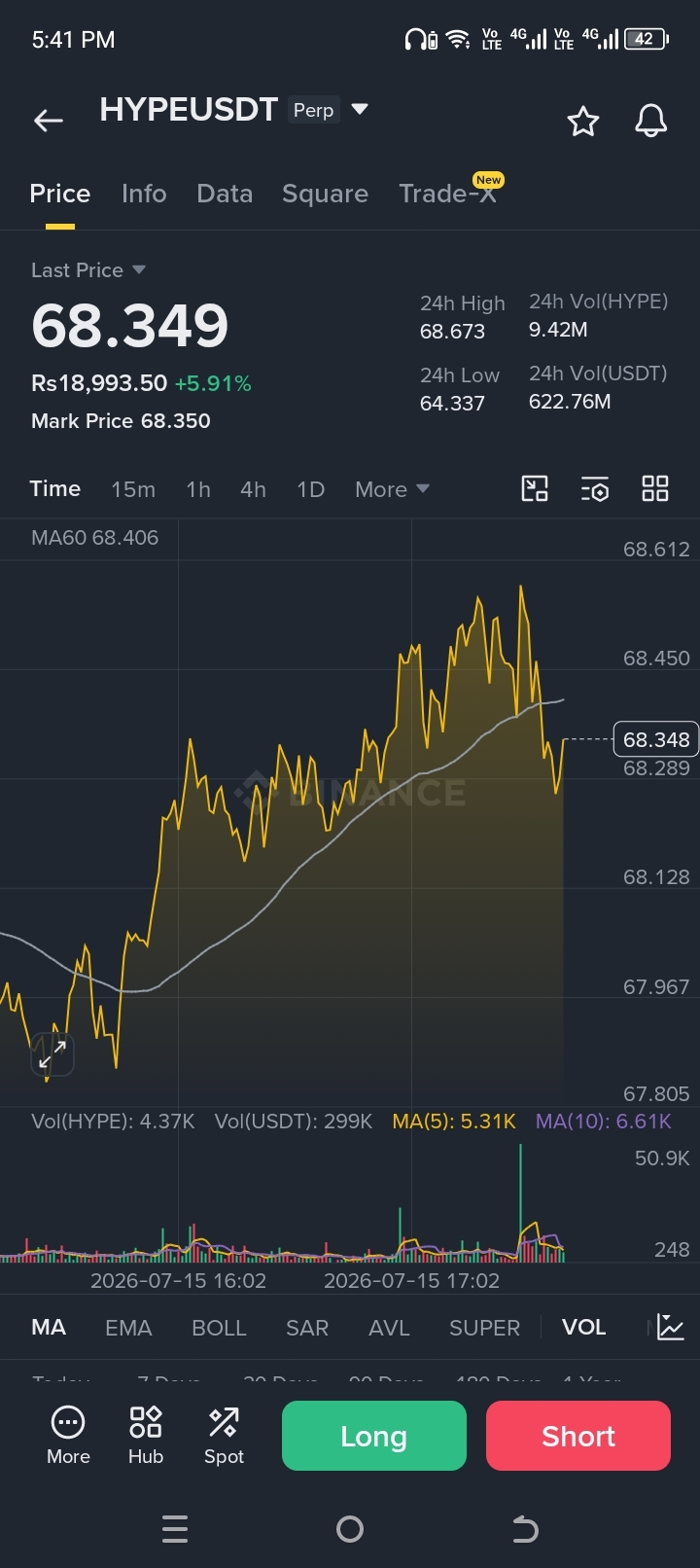
Task: Expand chart to fullscreen with arrows icon
Action: tap(52, 1054)
